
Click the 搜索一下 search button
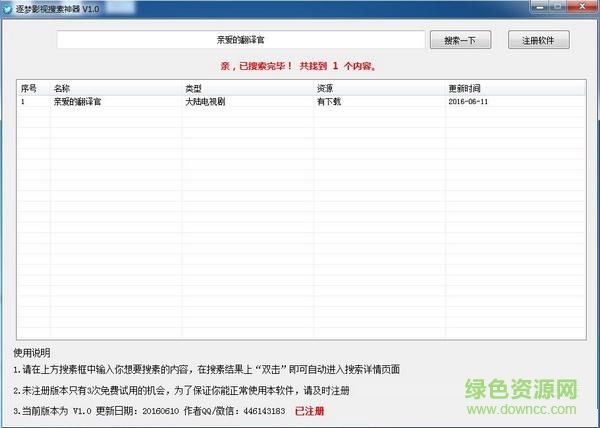tap(460, 40)
